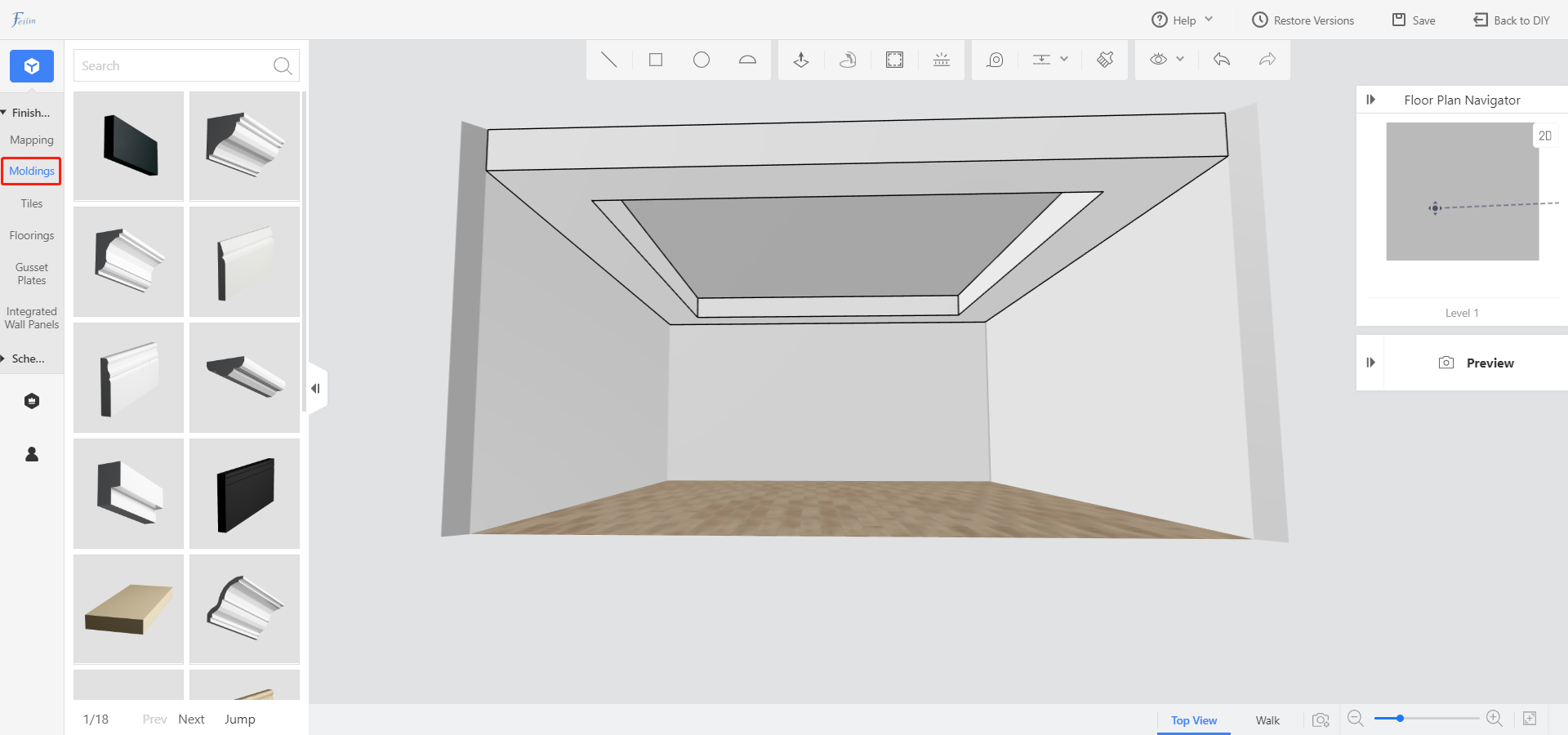Viewport: 1568px width, 735px height.
Task: Zoom out with the minus magnifier
Action: pyautogui.click(x=1356, y=719)
